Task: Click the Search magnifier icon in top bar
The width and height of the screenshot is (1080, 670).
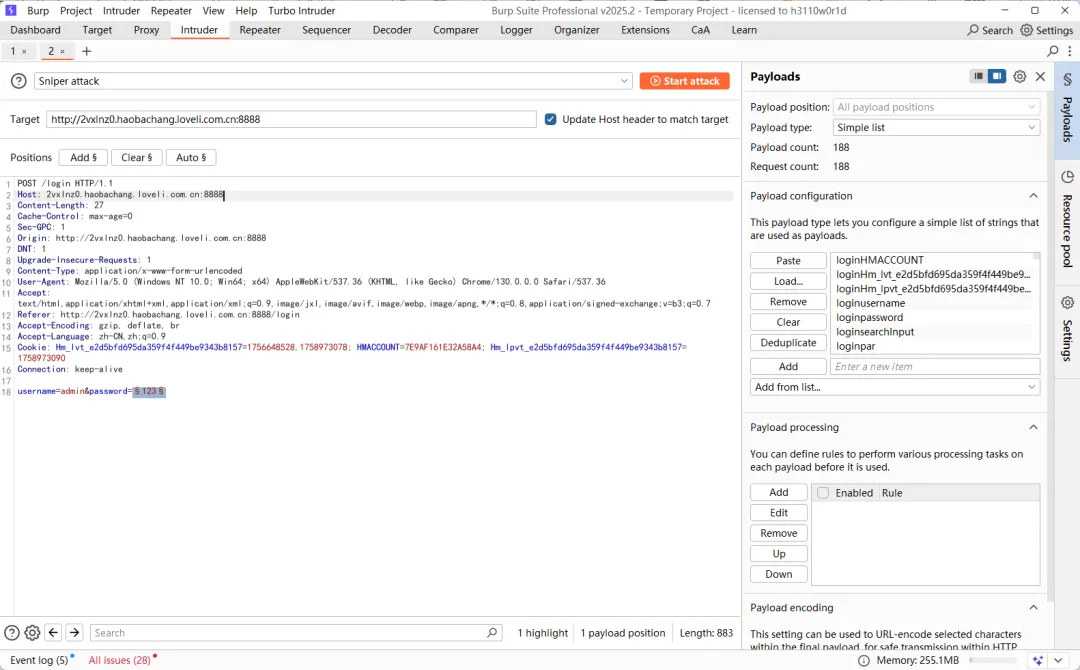Action: (x=973, y=30)
